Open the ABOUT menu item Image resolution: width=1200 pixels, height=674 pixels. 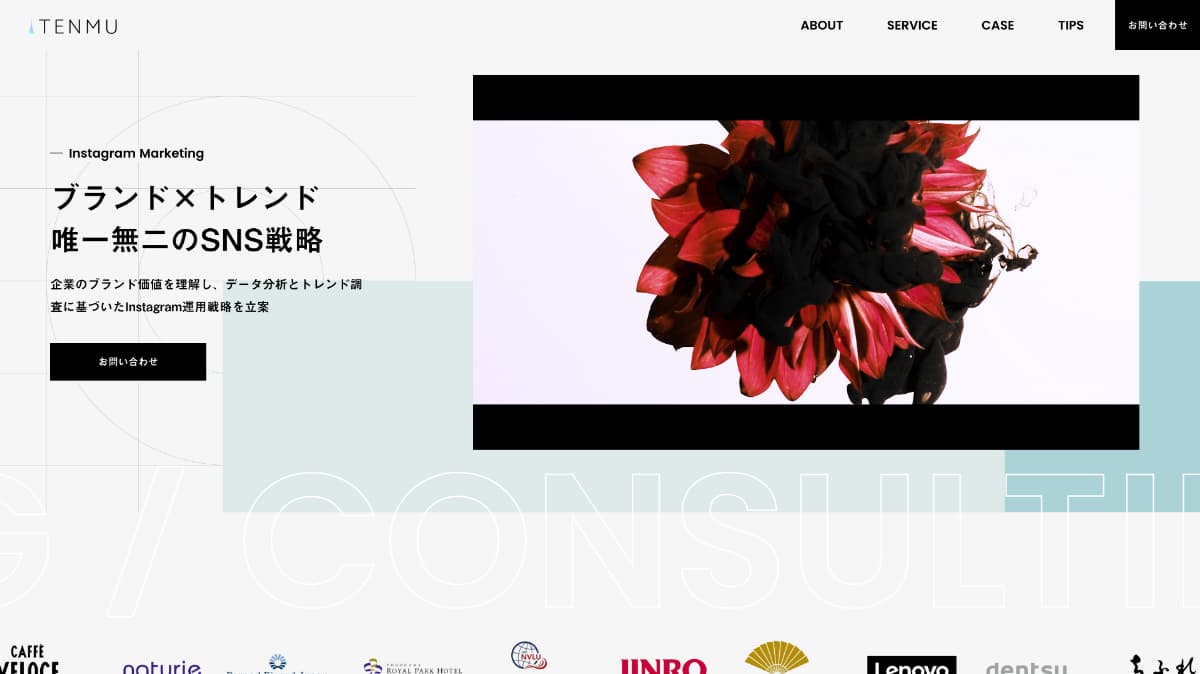[x=821, y=25]
